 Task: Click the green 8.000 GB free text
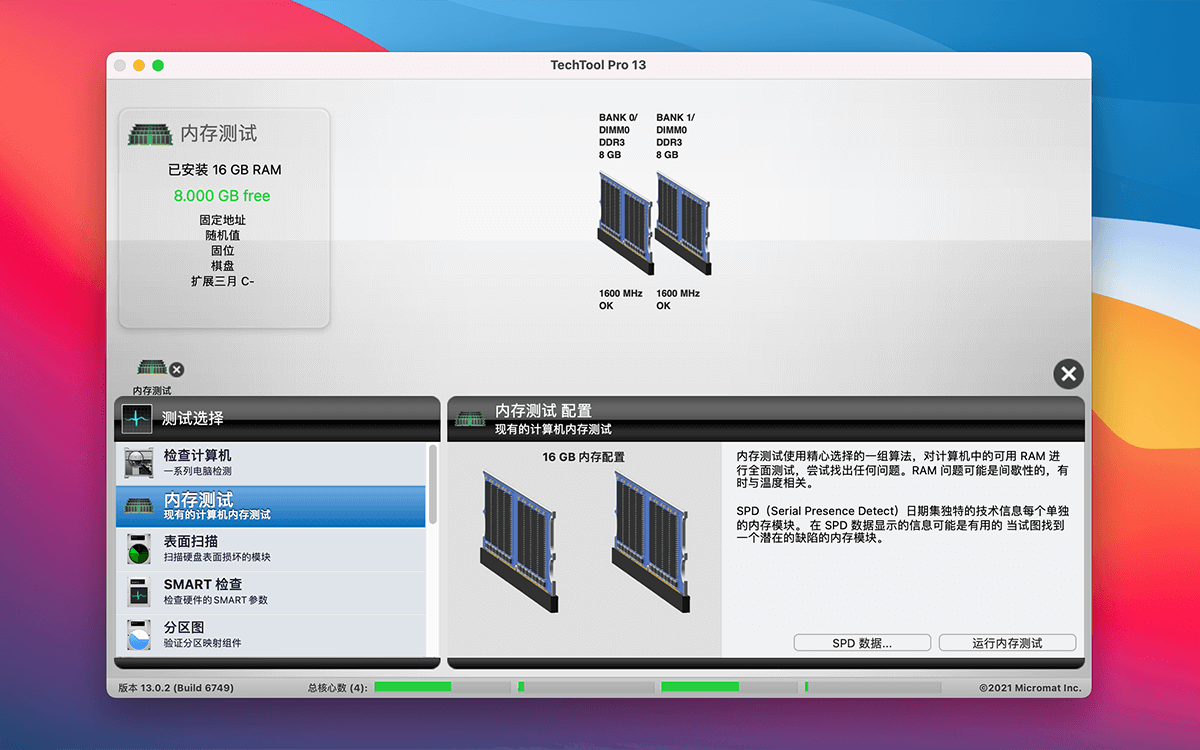(x=222, y=196)
